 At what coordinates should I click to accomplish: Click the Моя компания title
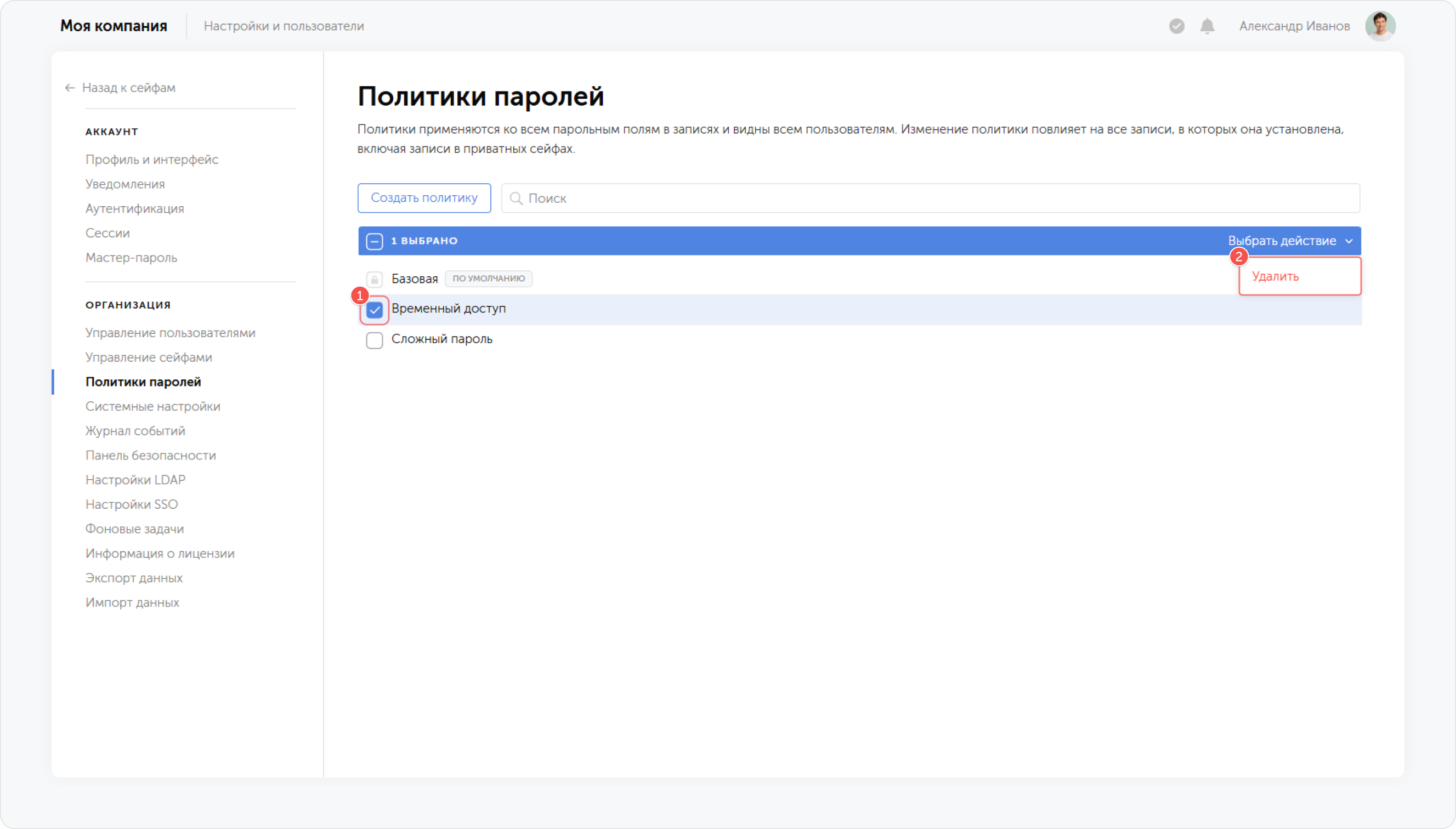(114, 26)
